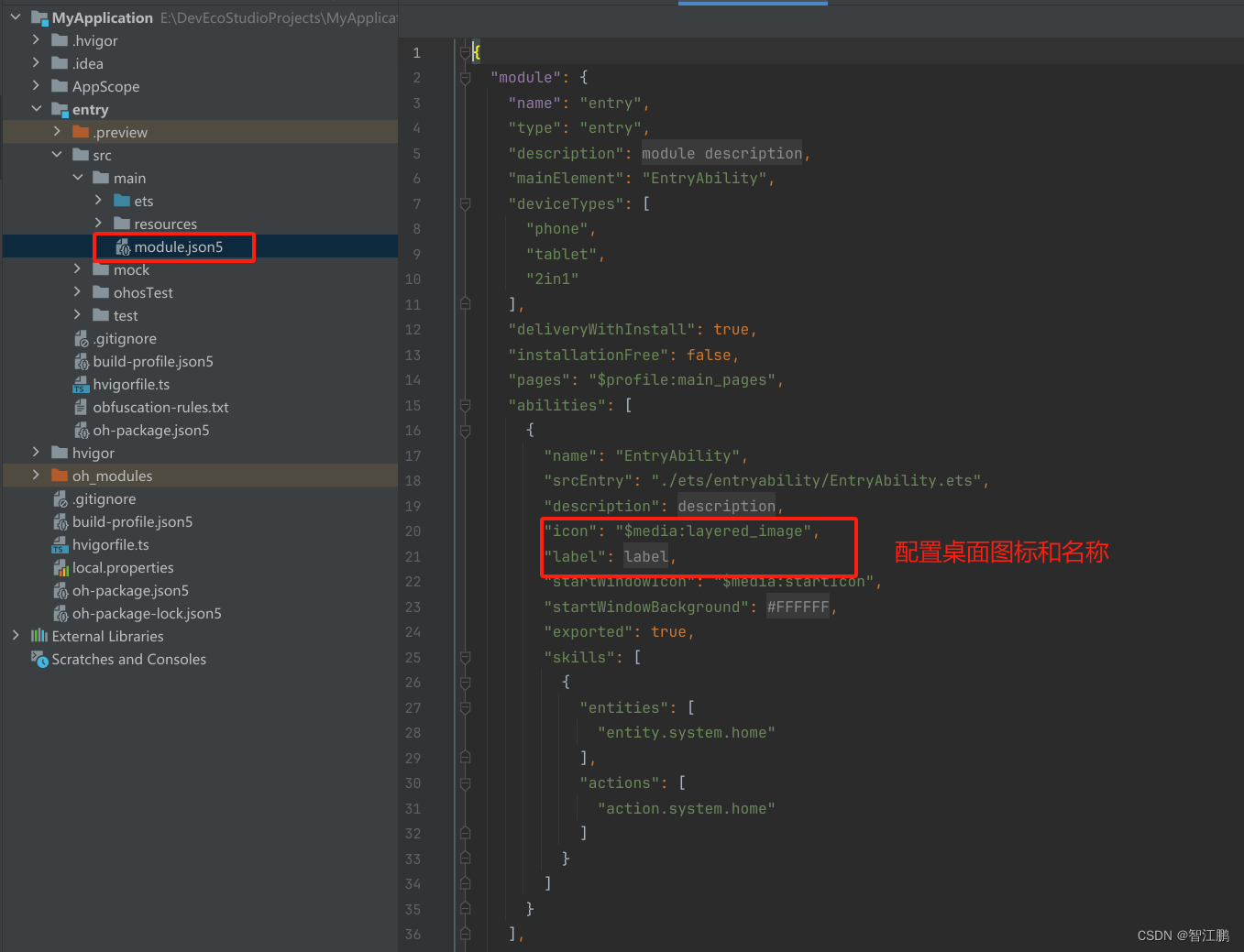The height and width of the screenshot is (952, 1244).
Task: Click Scratches and Consoles icon
Action: 39,659
